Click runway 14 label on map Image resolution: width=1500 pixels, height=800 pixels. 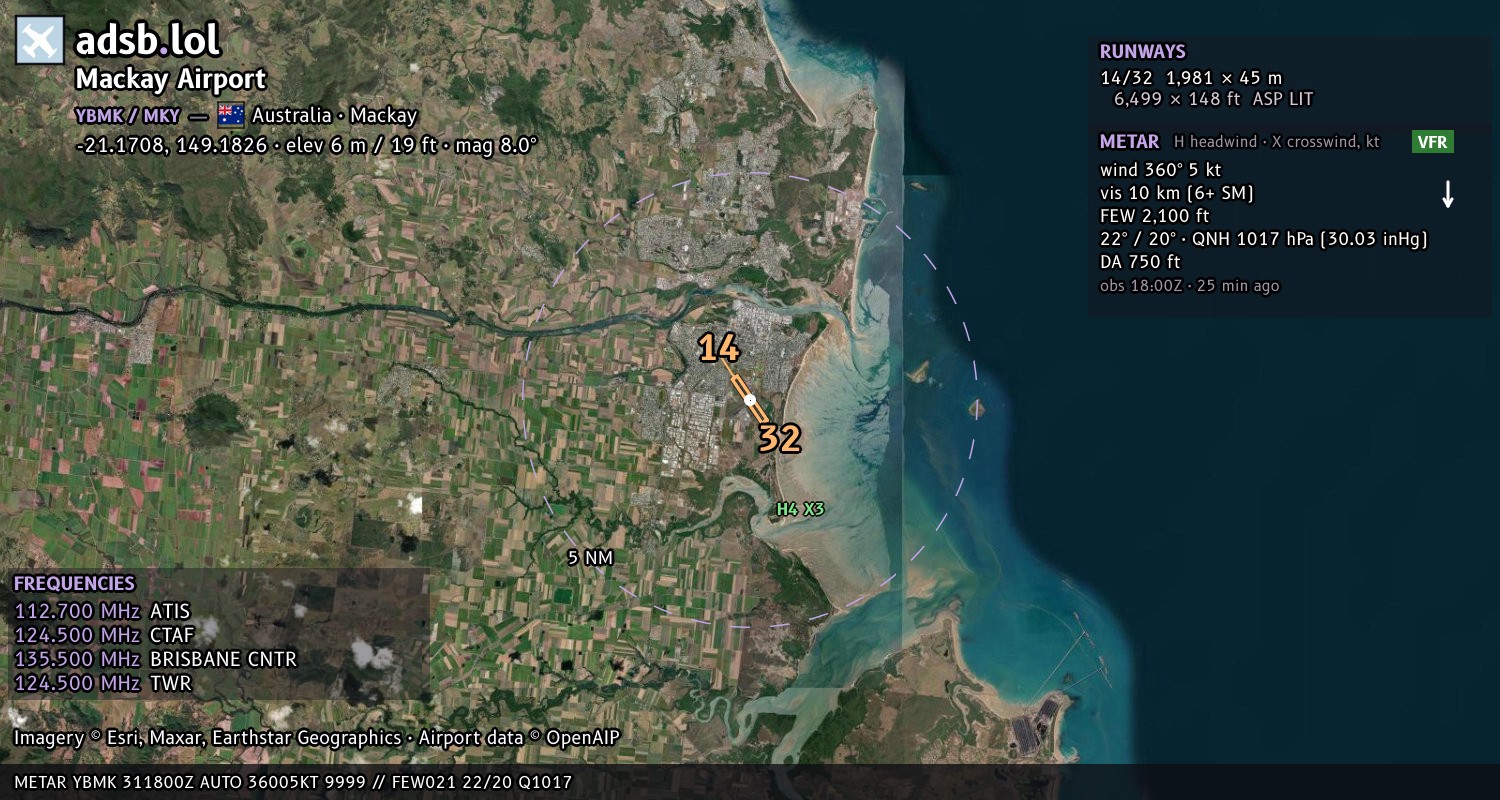pos(718,348)
